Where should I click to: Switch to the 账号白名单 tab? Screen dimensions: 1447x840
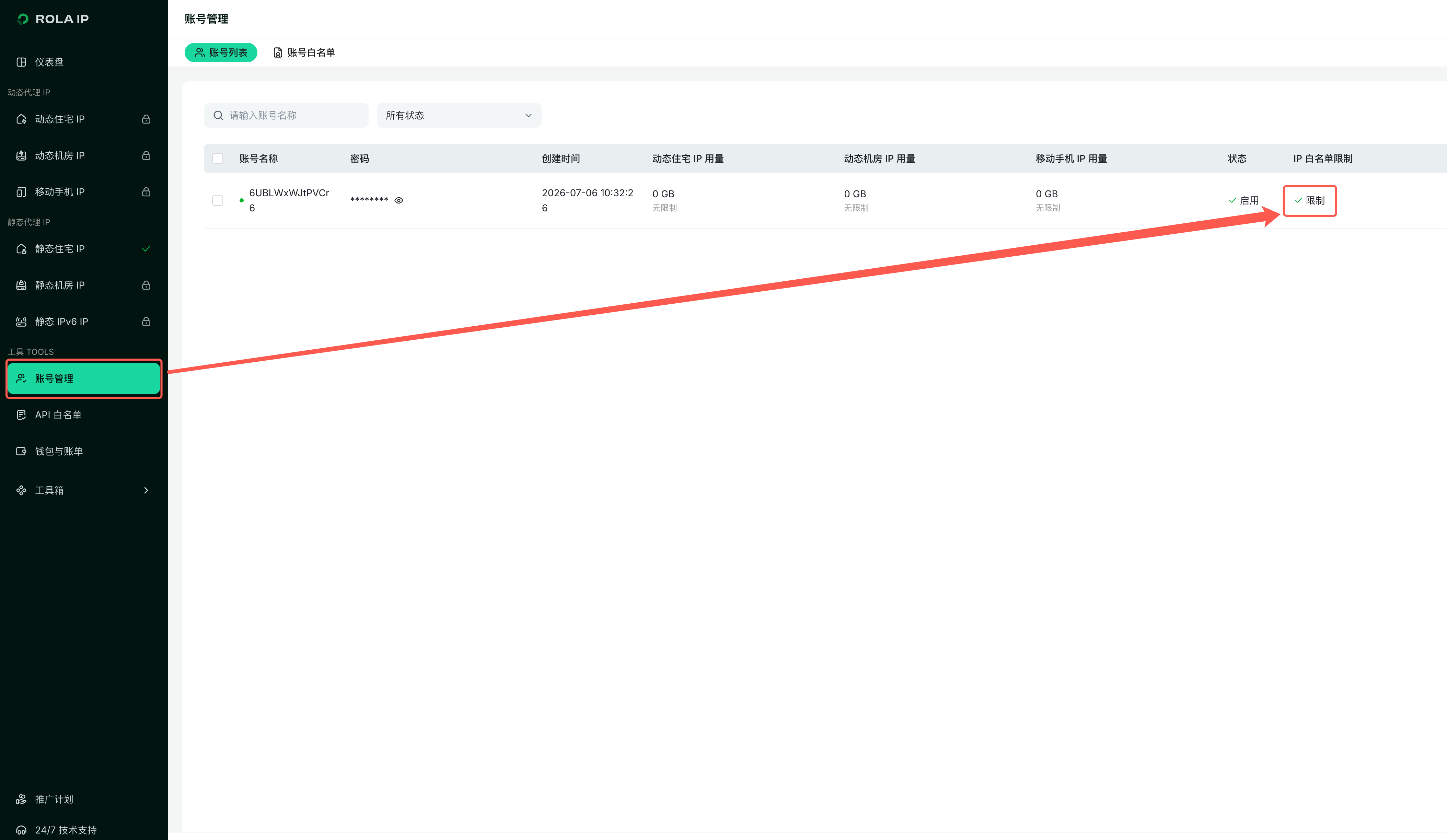(304, 53)
